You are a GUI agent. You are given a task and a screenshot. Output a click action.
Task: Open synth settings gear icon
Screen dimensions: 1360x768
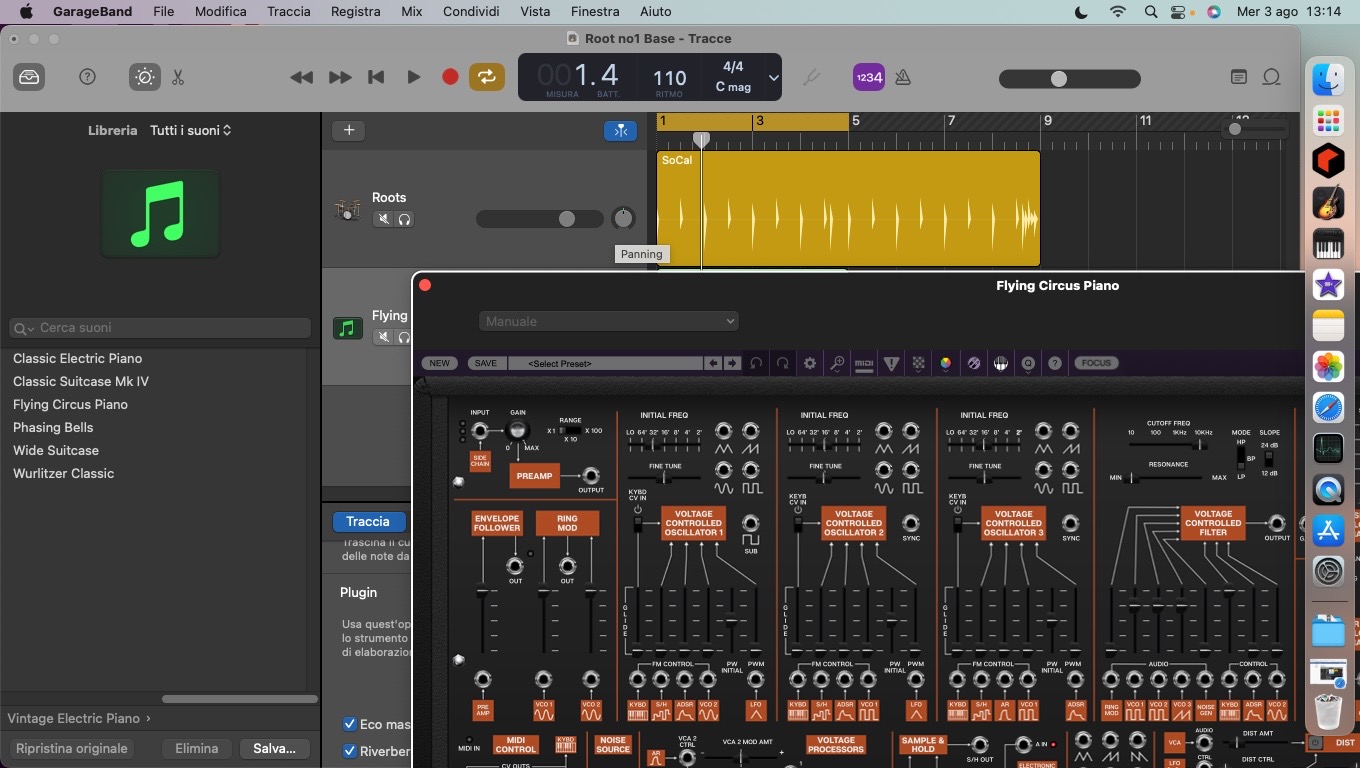[x=810, y=363]
